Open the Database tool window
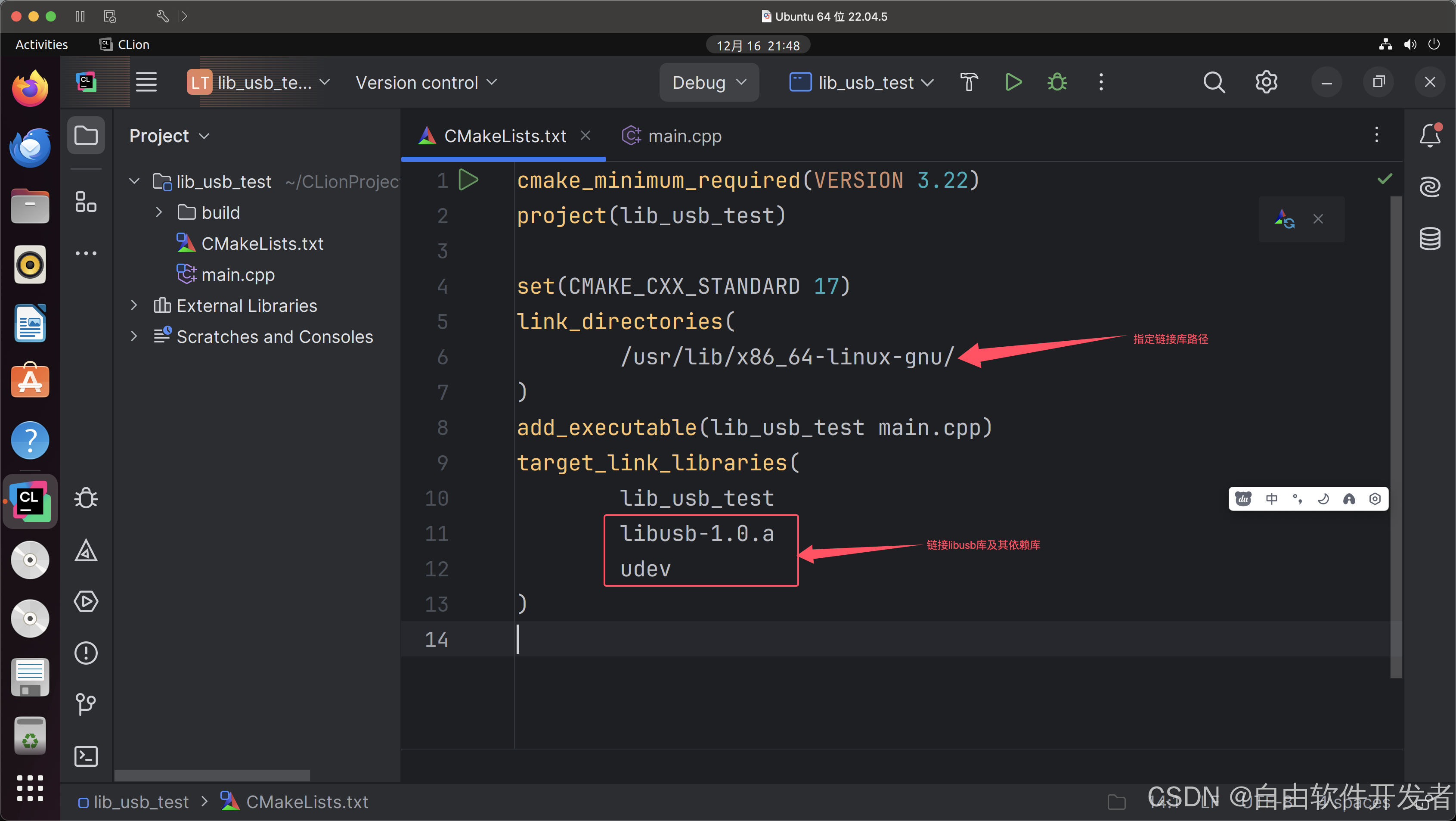Image resolution: width=1456 pixels, height=821 pixels. pos(1430,238)
